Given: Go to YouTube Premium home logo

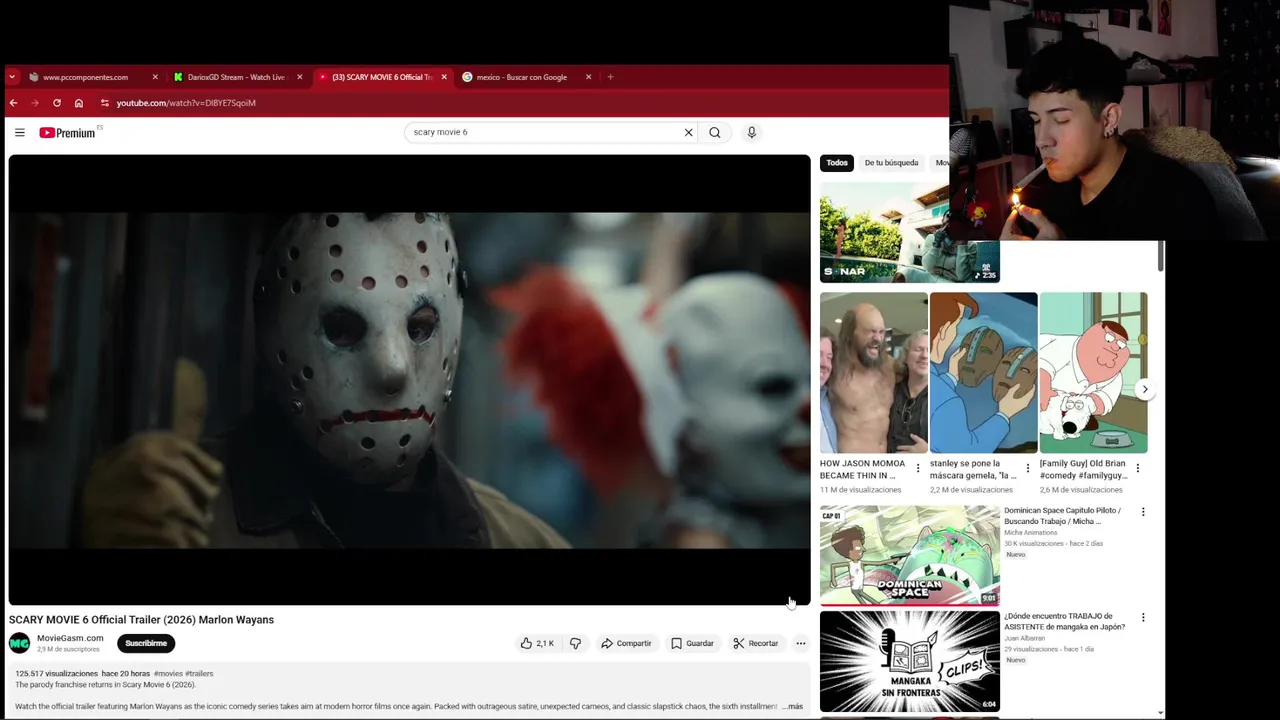Looking at the screenshot, I should coord(67,132).
